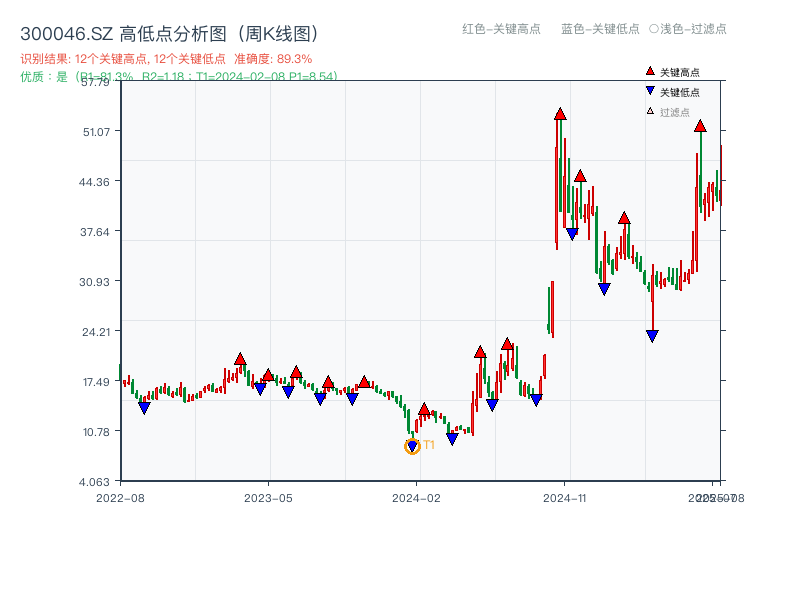Click the 2024-02 x-axis label
Screen dimensions: 800x600
(x=416, y=498)
